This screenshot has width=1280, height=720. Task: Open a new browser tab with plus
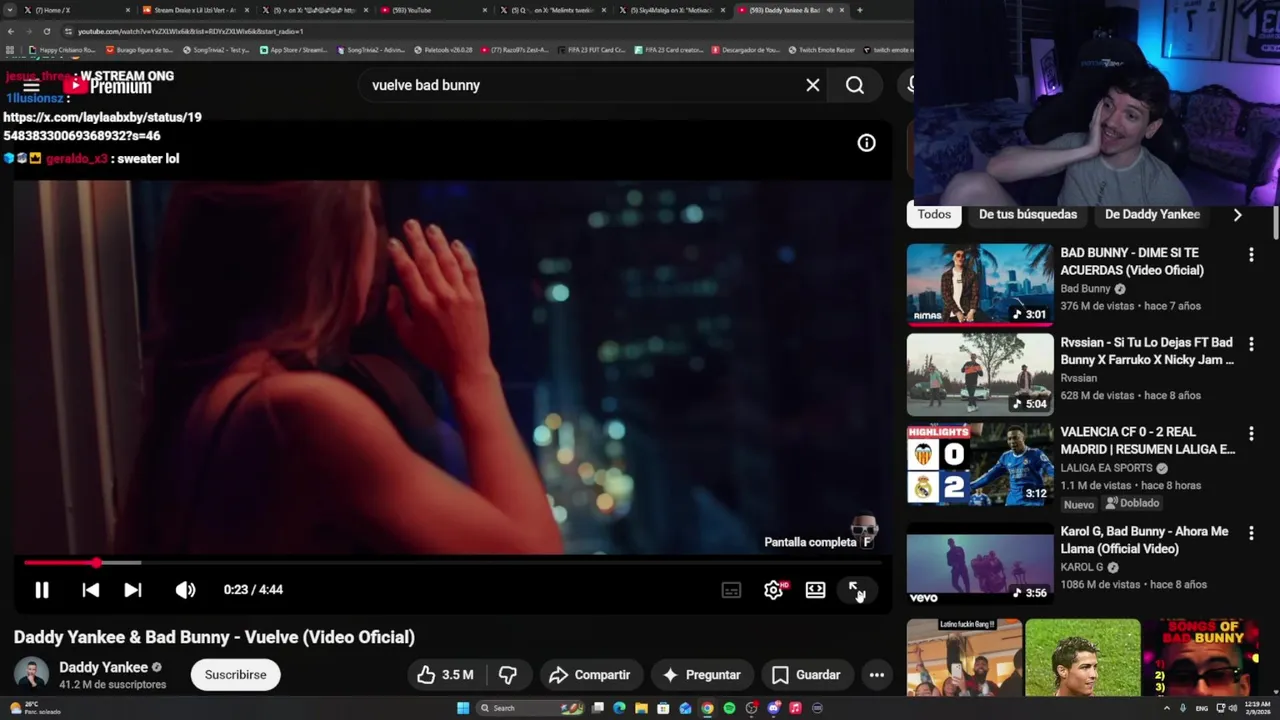859,10
